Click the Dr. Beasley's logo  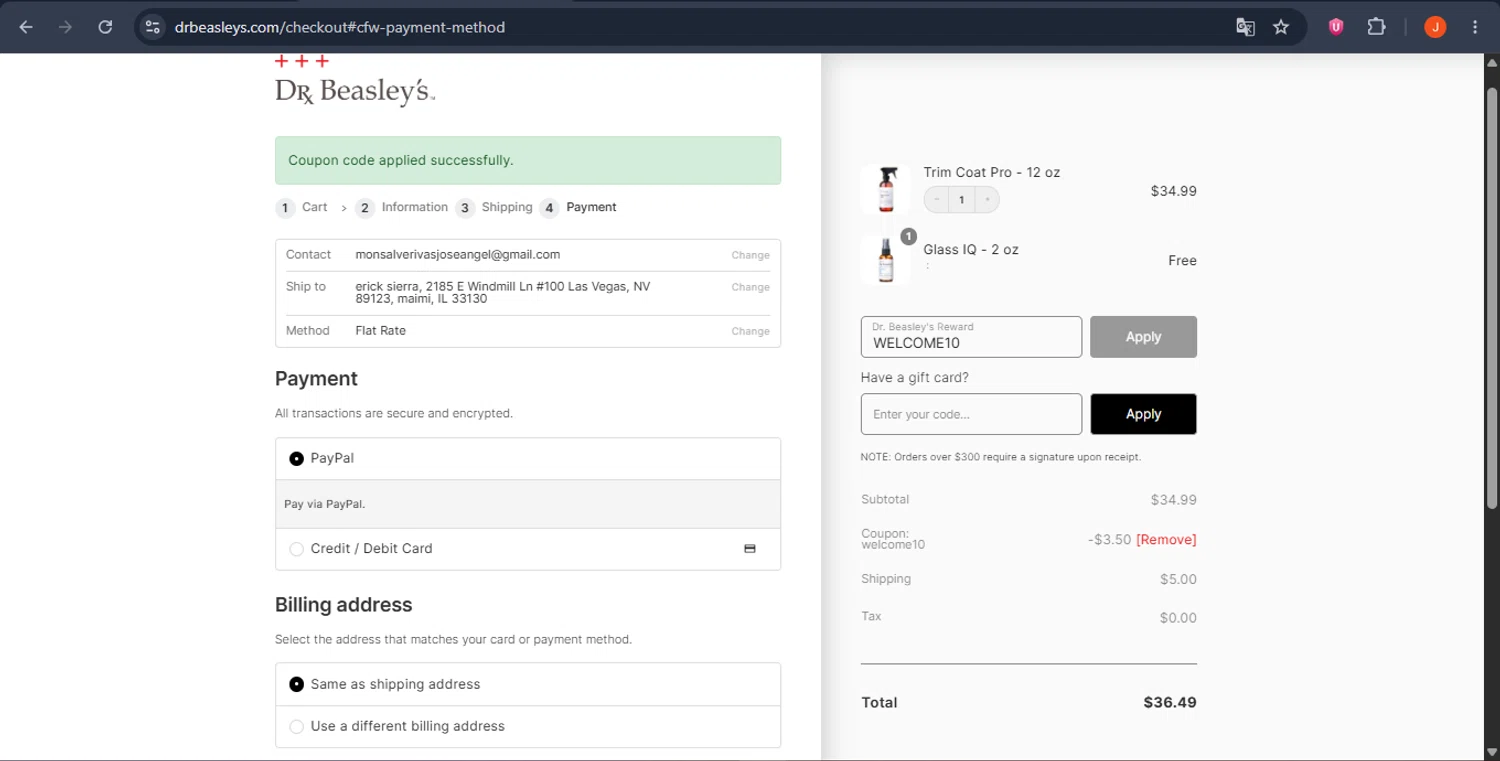[x=355, y=81]
